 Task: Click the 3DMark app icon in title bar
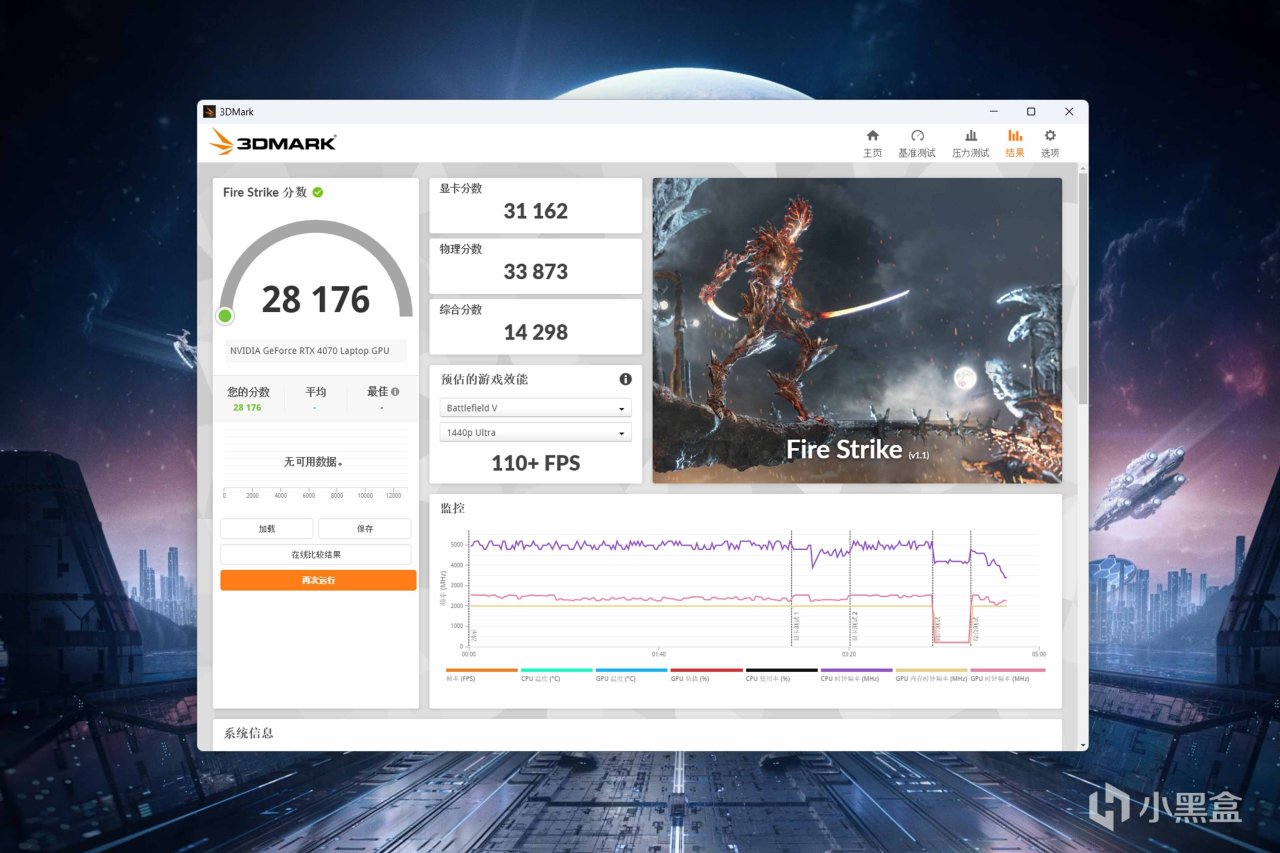tap(209, 112)
